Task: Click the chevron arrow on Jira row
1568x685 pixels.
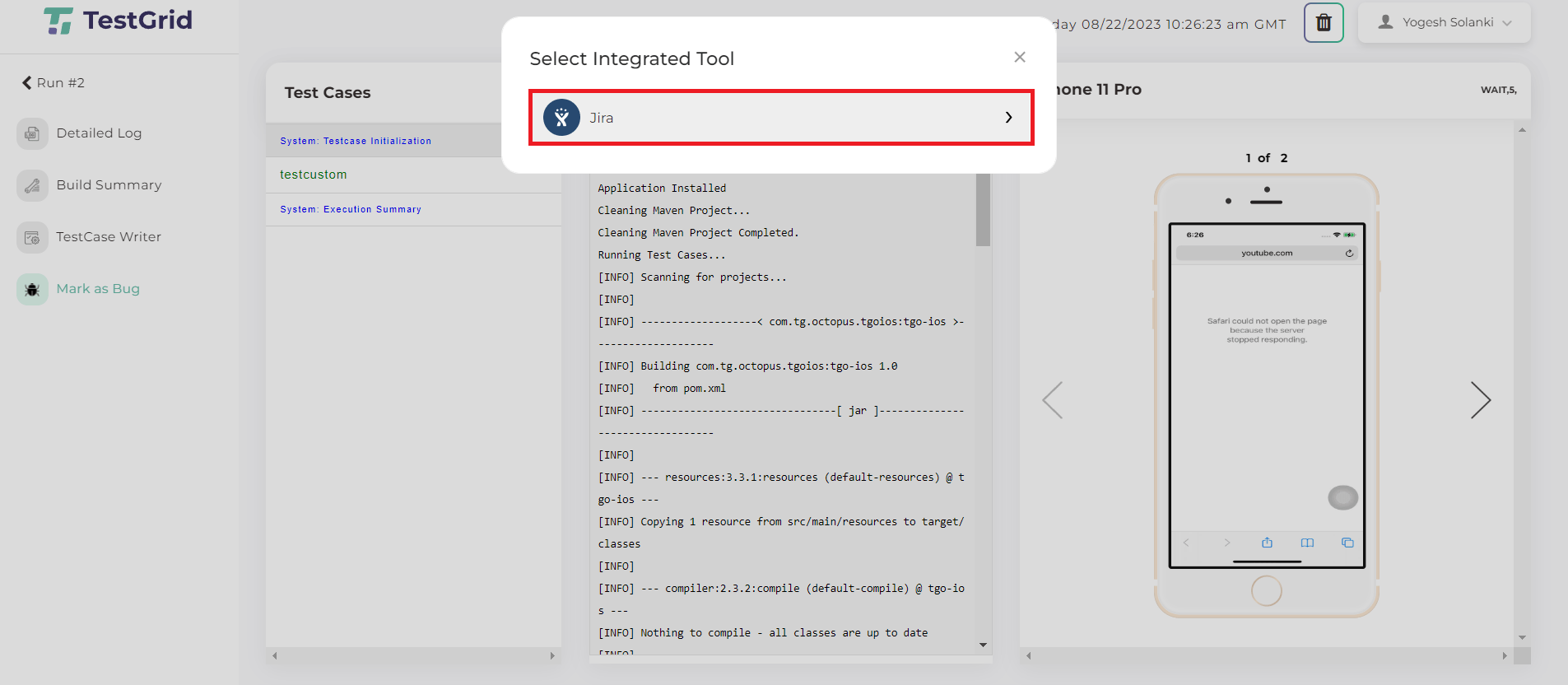Action: point(1008,118)
